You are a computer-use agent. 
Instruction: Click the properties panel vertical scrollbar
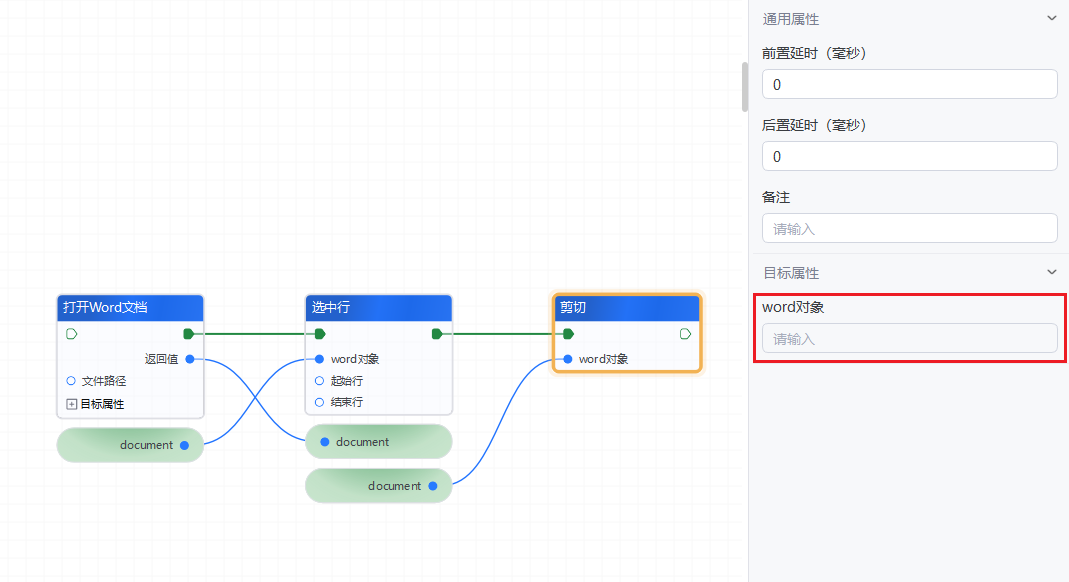pos(744,87)
